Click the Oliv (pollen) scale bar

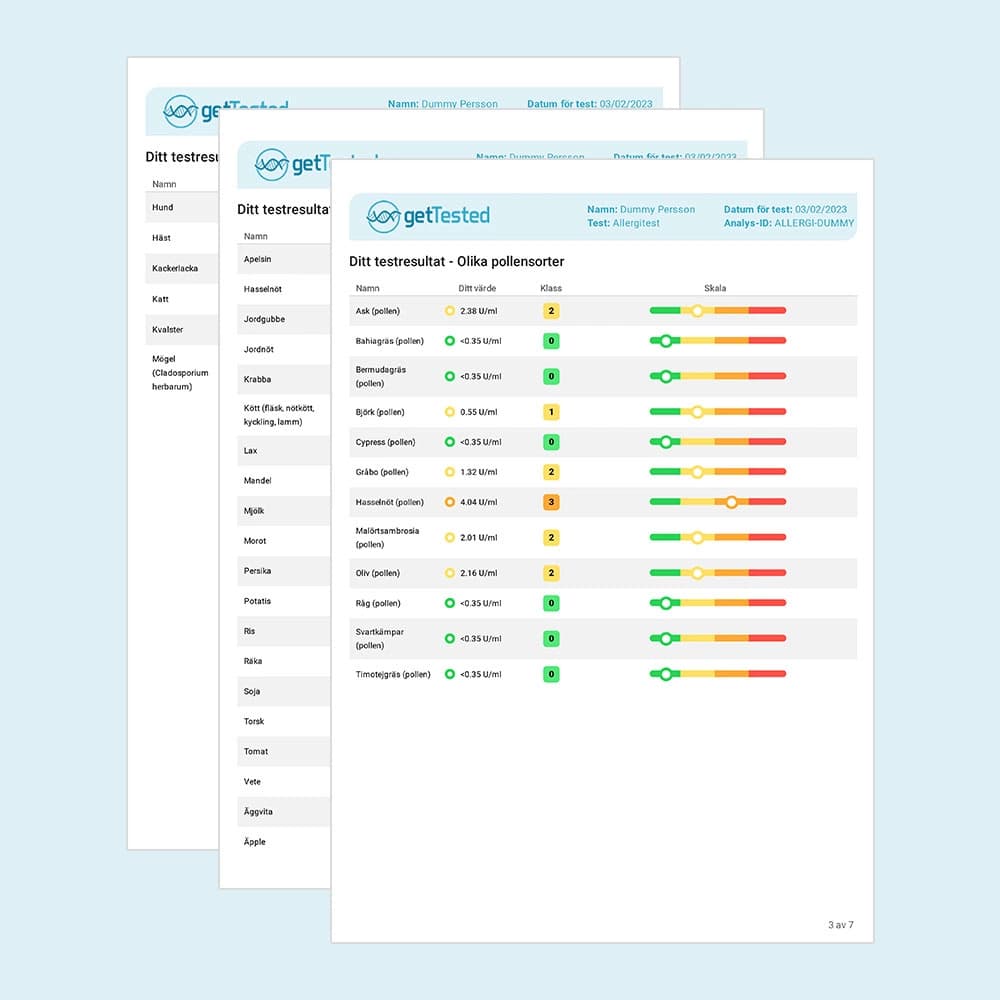coord(717,573)
